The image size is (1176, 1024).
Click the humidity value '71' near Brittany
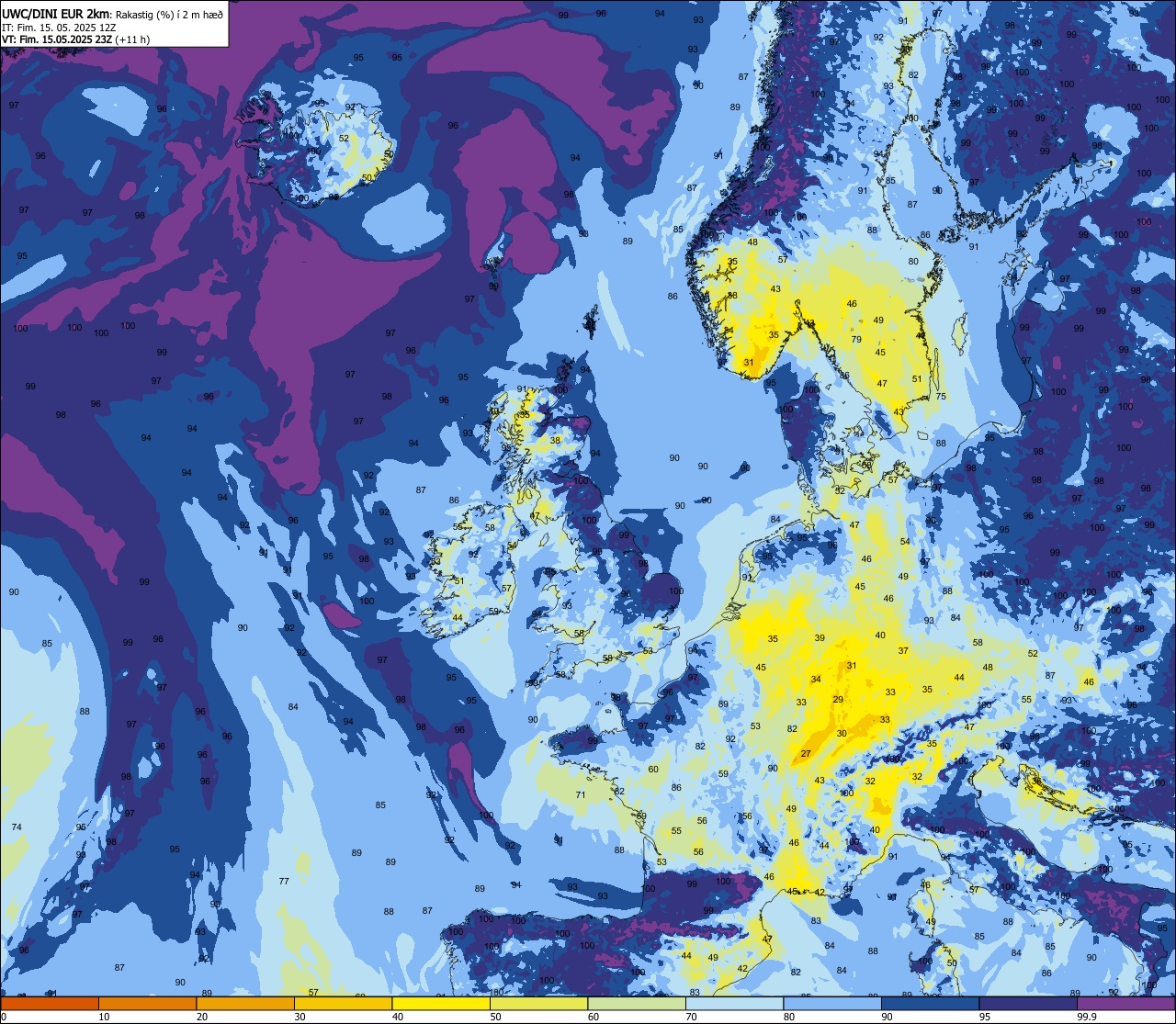(x=580, y=794)
